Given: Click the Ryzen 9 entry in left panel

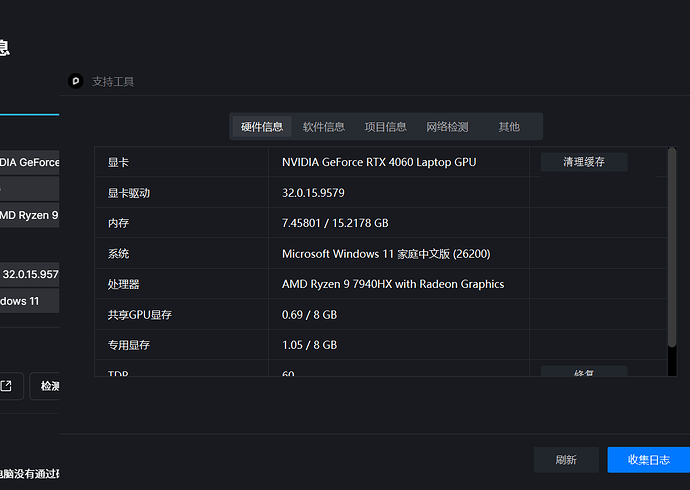Looking at the screenshot, I should pyautogui.click(x=29, y=215).
